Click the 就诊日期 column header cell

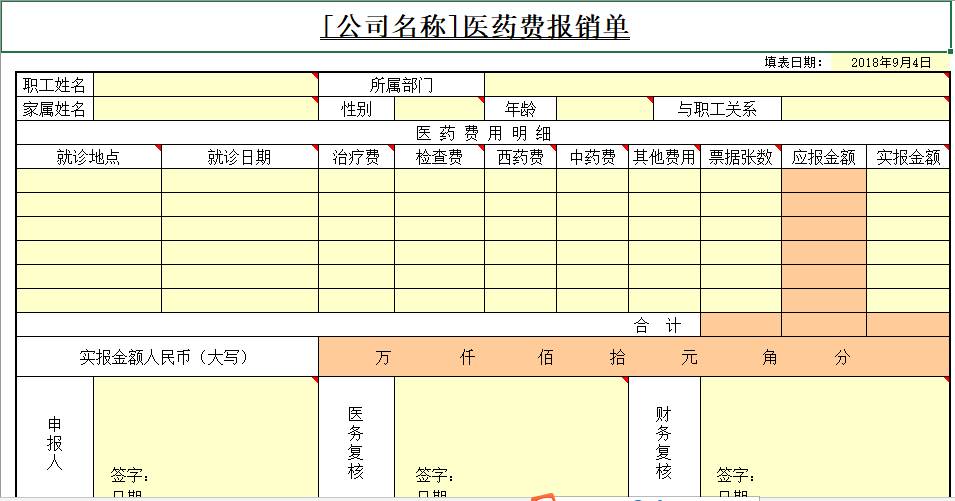click(x=239, y=157)
